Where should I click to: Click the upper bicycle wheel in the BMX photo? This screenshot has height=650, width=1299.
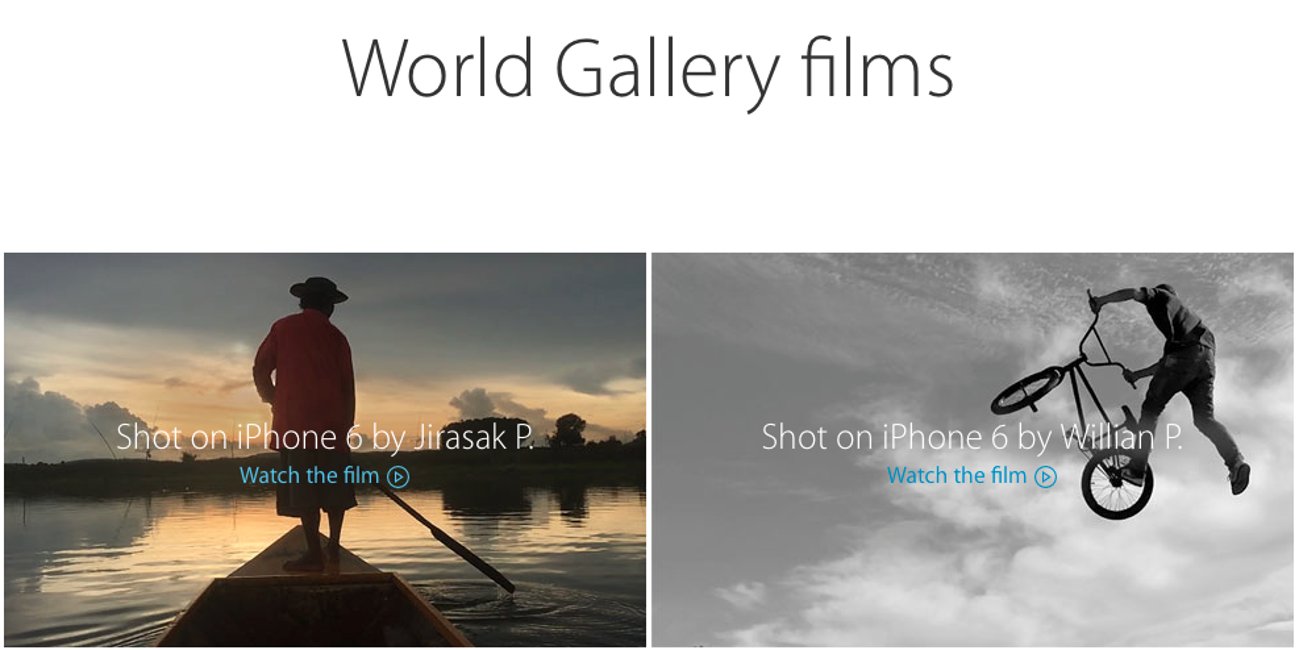tap(1027, 390)
